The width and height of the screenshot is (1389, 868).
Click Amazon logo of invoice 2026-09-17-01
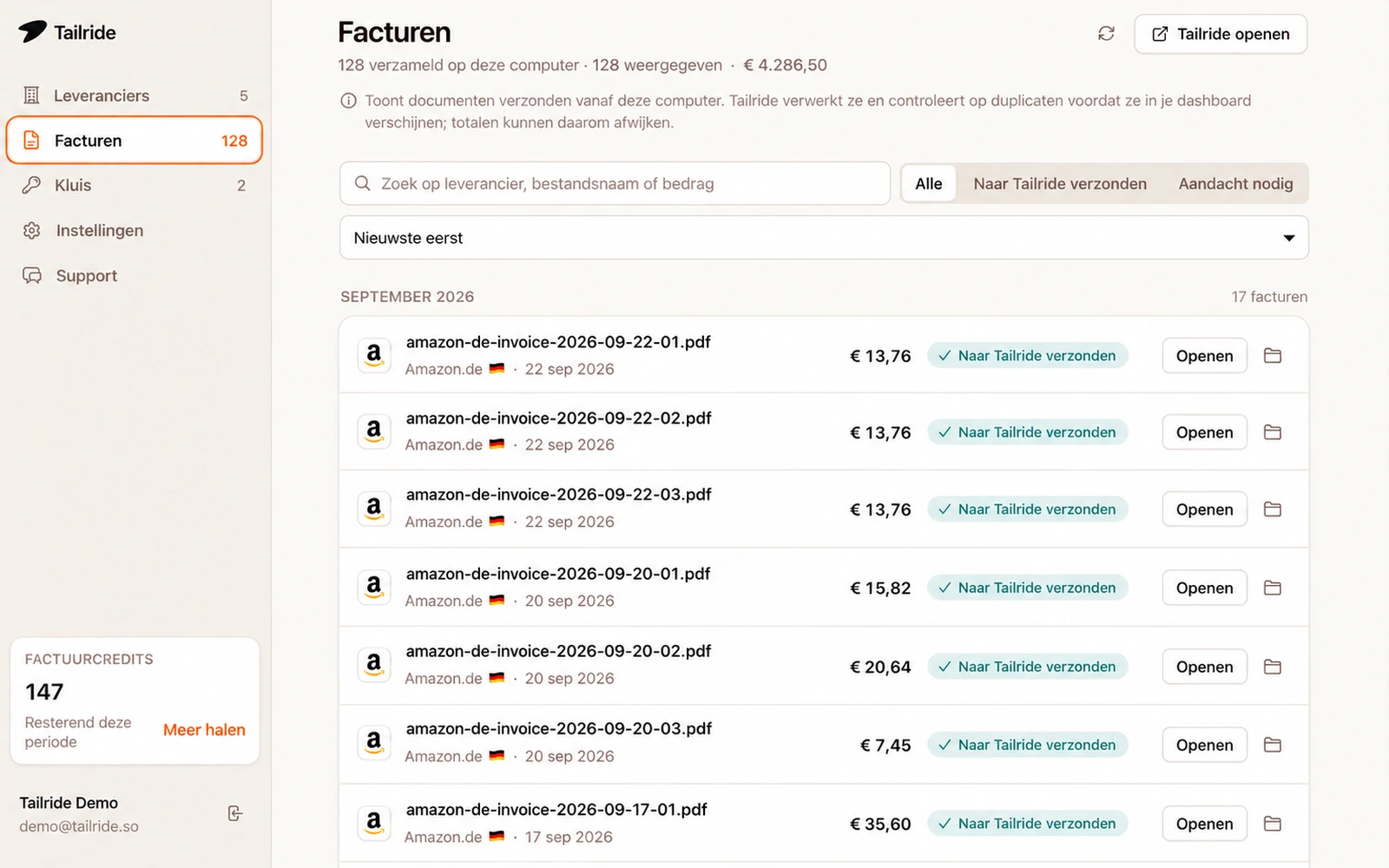point(374,823)
